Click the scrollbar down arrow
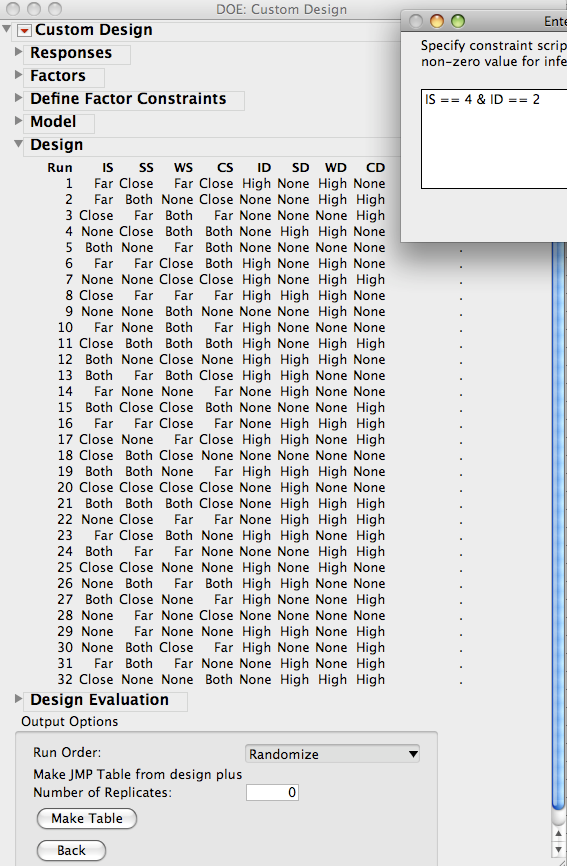 (559, 849)
